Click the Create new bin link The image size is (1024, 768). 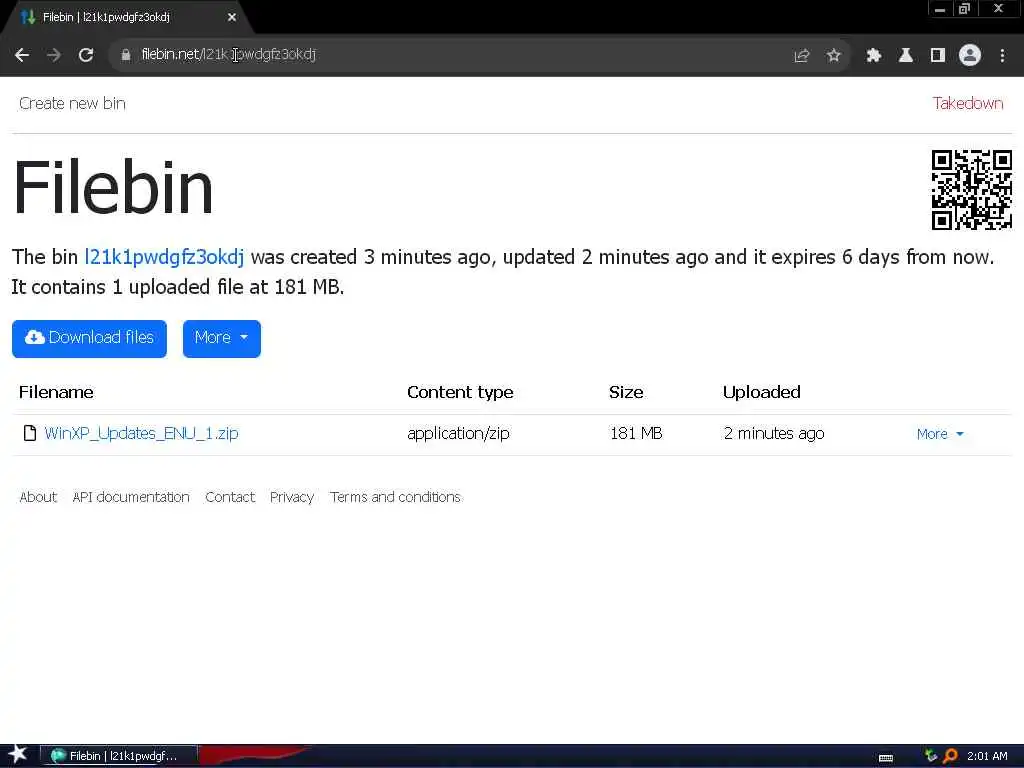point(72,103)
